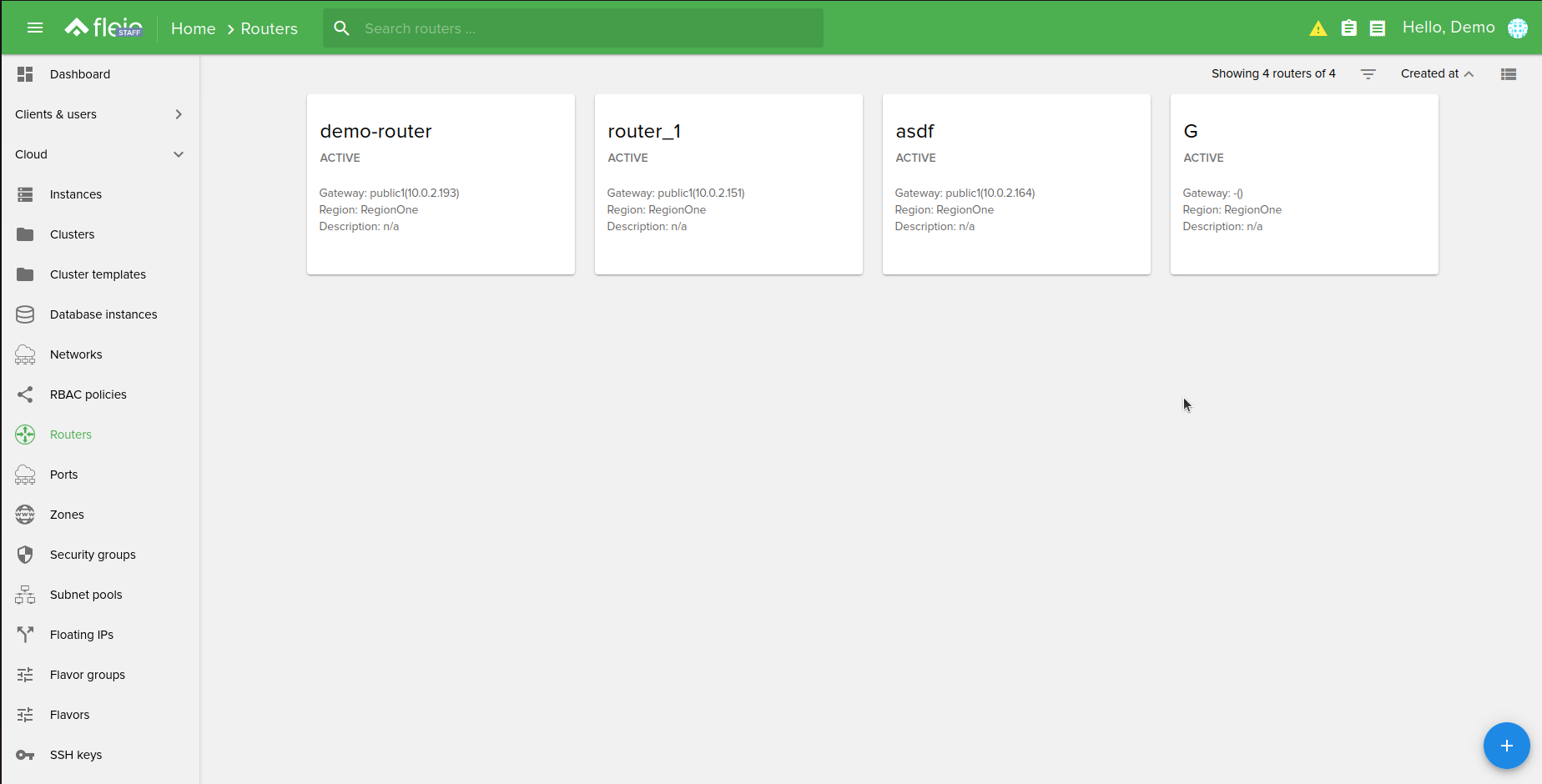Screen dimensions: 1542x784
Task: Select the Networks icon in sidebar
Action: click(24, 354)
